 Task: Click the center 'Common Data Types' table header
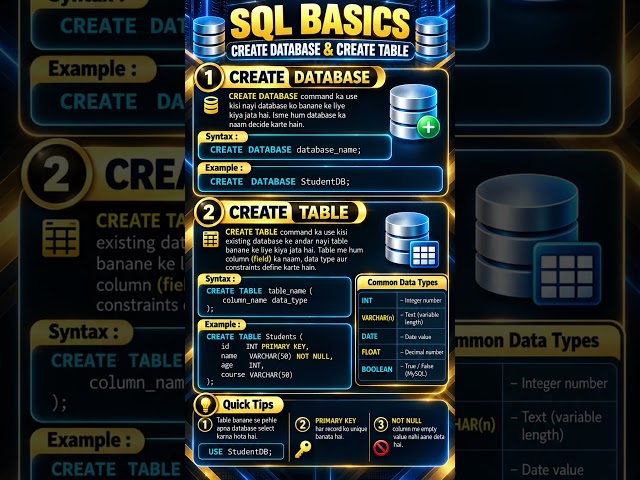[x=402, y=282]
